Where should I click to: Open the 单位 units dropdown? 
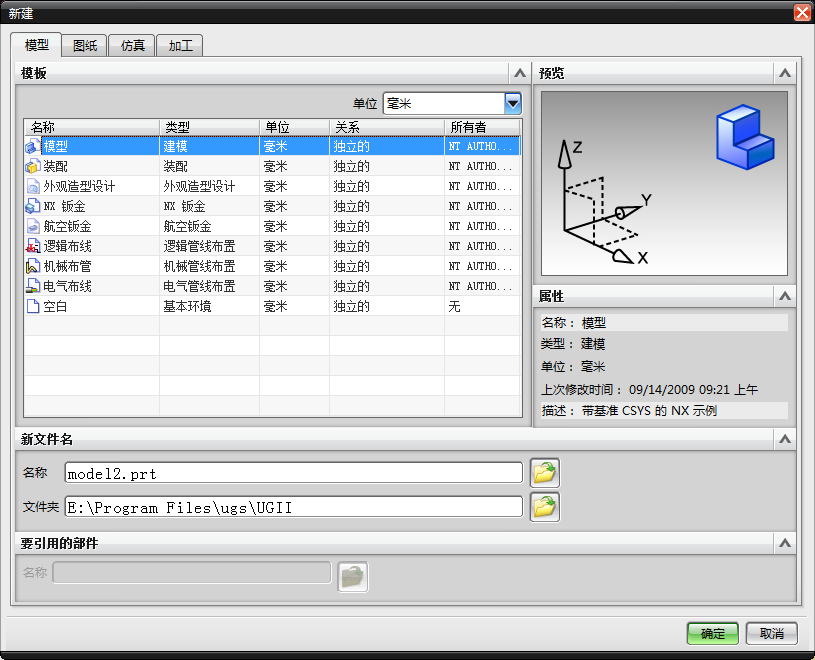(x=513, y=103)
